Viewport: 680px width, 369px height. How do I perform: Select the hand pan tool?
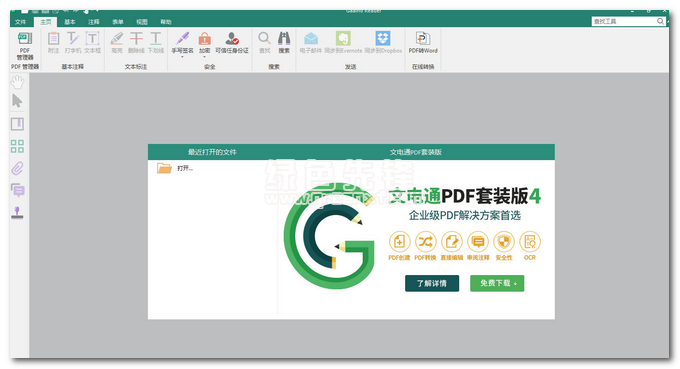coord(17,82)
